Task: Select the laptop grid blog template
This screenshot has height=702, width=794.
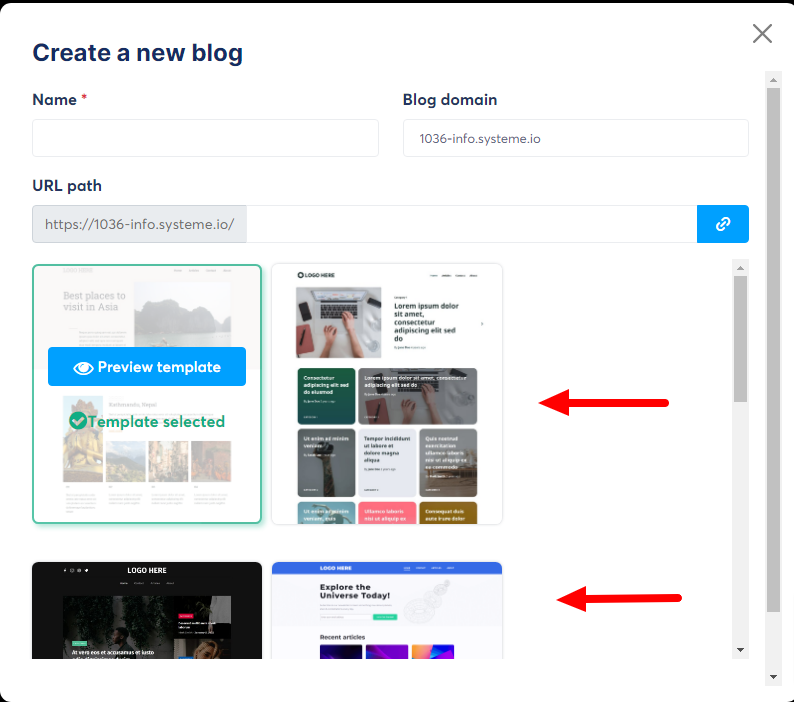Action: click(x=387, y=394)
